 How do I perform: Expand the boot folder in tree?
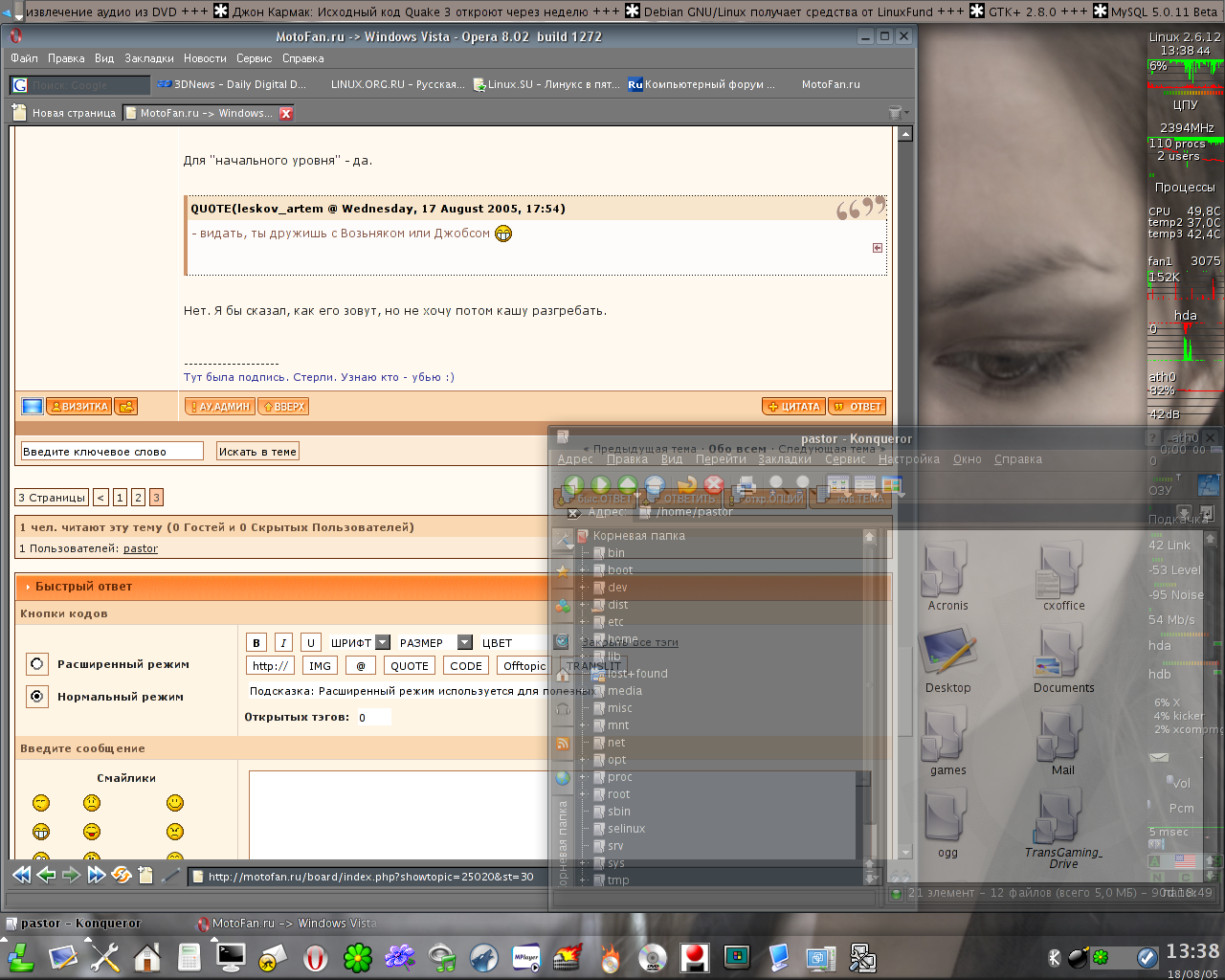coord(582,570)
